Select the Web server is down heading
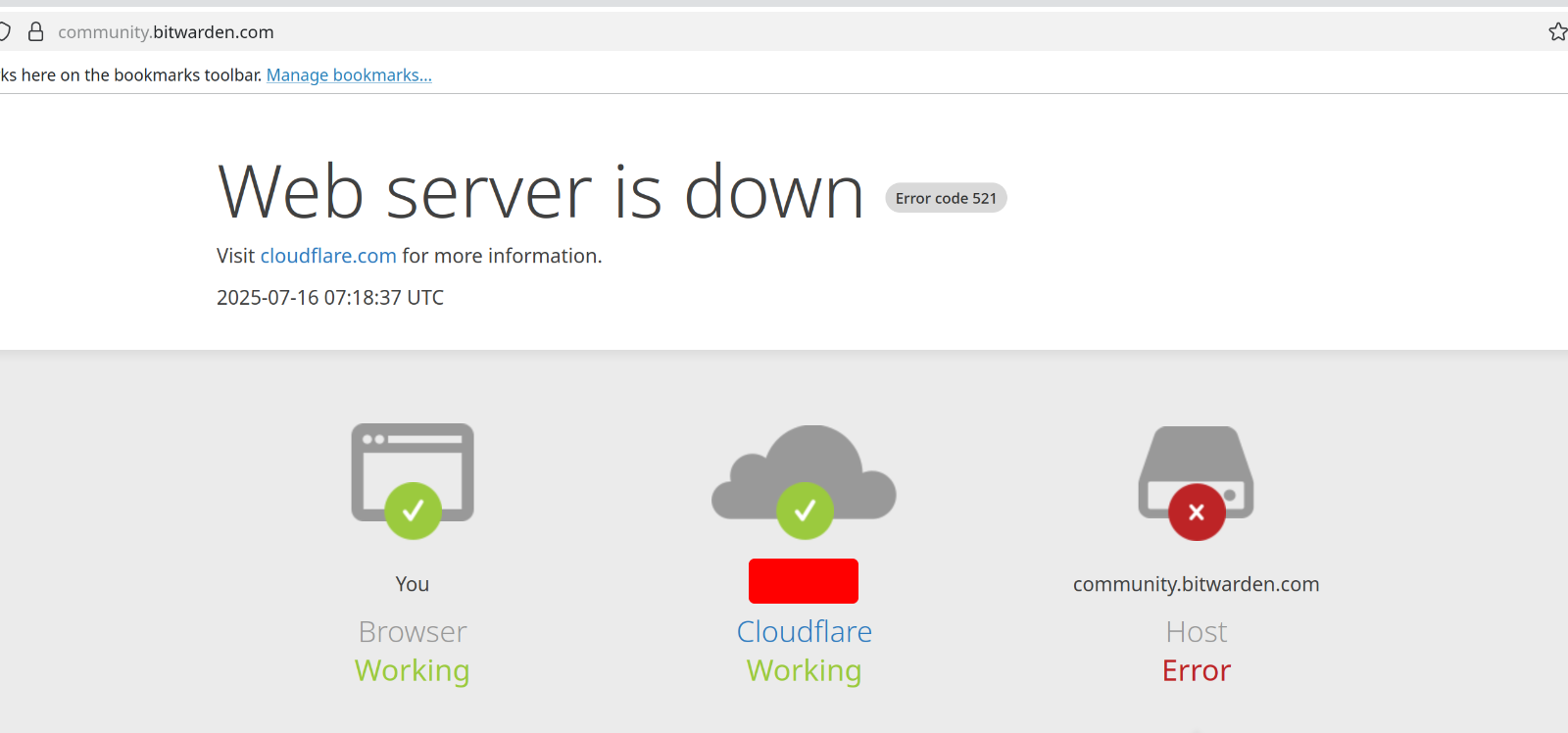1568x733 pixels. tap(541, 192)
